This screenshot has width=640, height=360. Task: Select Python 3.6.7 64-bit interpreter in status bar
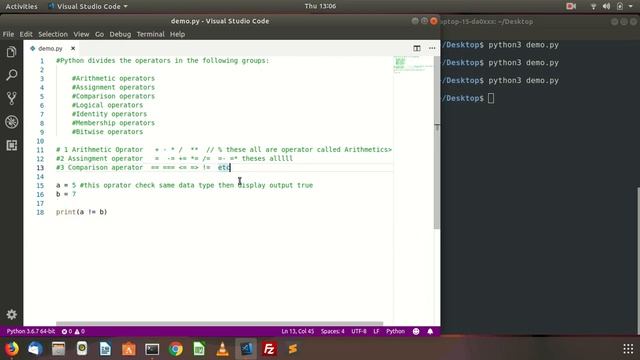tap(31, 331)
